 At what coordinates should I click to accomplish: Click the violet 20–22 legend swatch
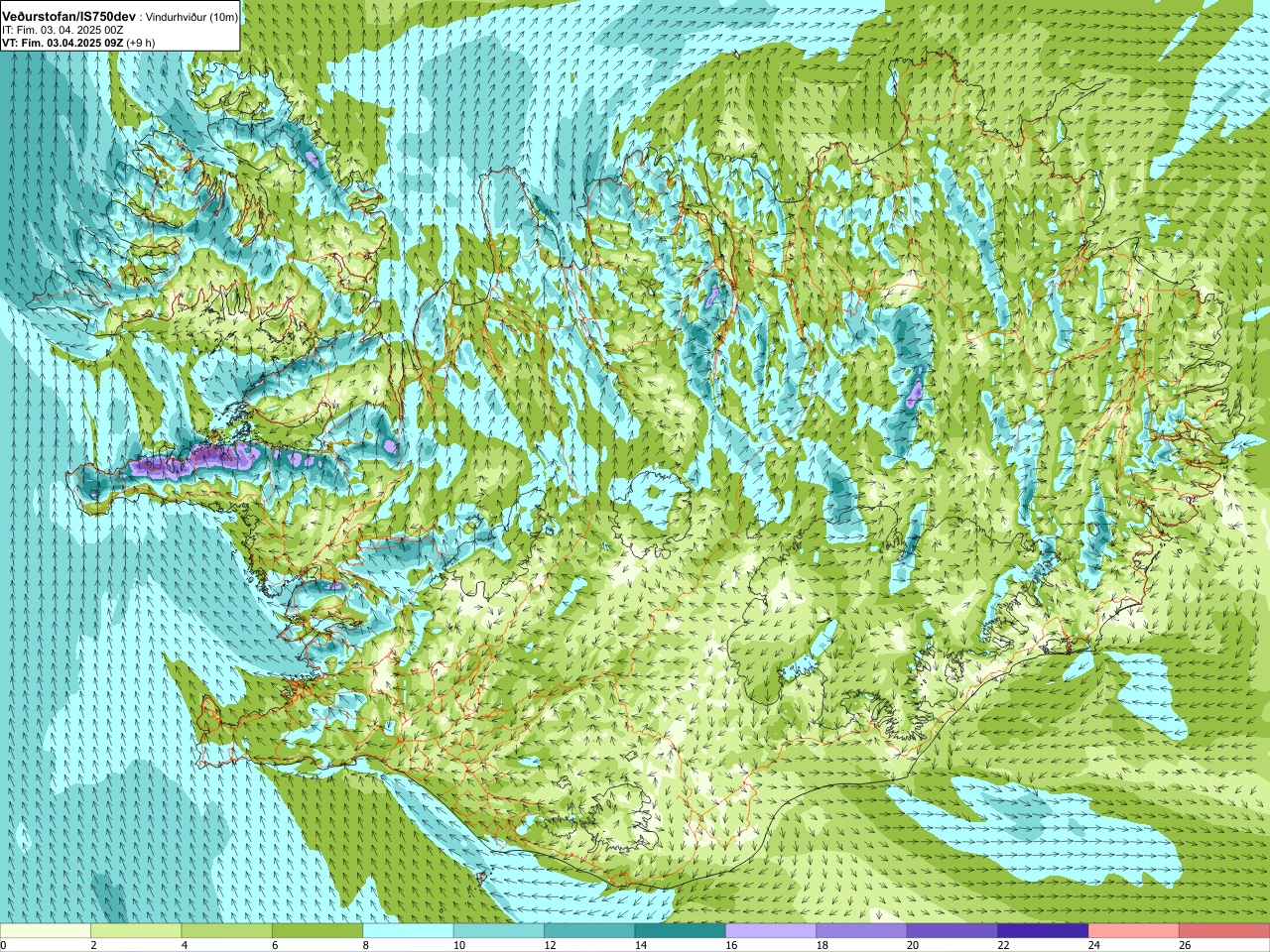point(952,931)
